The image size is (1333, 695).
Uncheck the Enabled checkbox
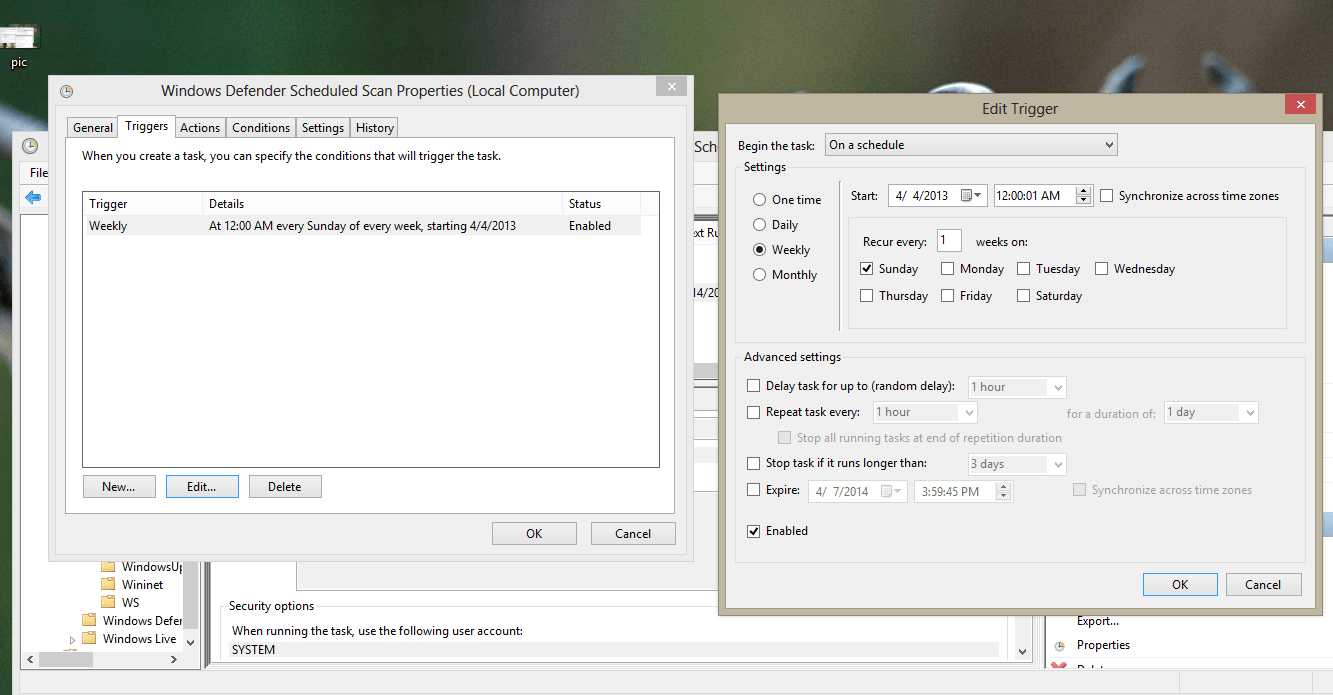pos(754,531)
